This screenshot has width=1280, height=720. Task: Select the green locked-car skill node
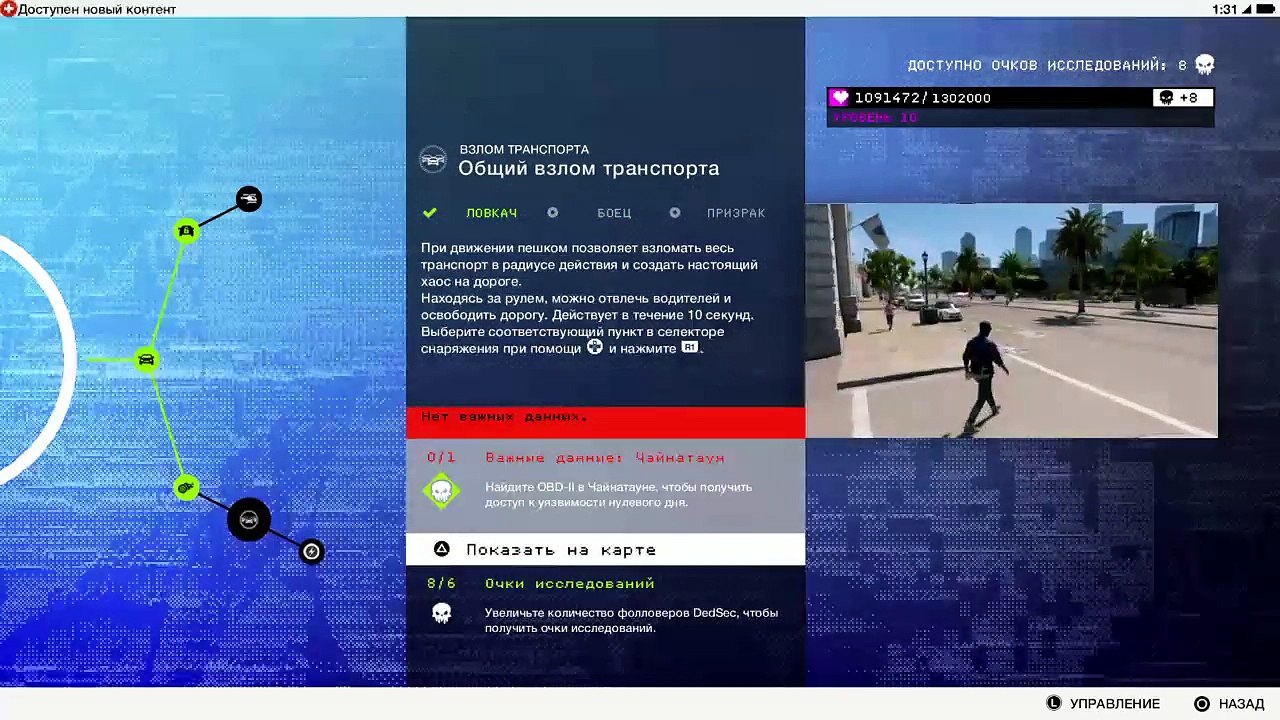point(186,231)
